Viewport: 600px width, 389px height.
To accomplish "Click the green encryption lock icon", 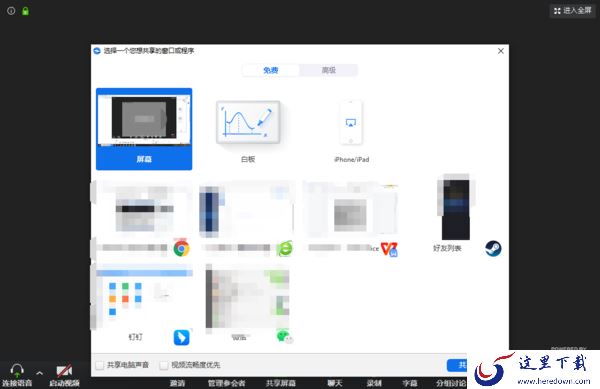I will tap(25, 11).
